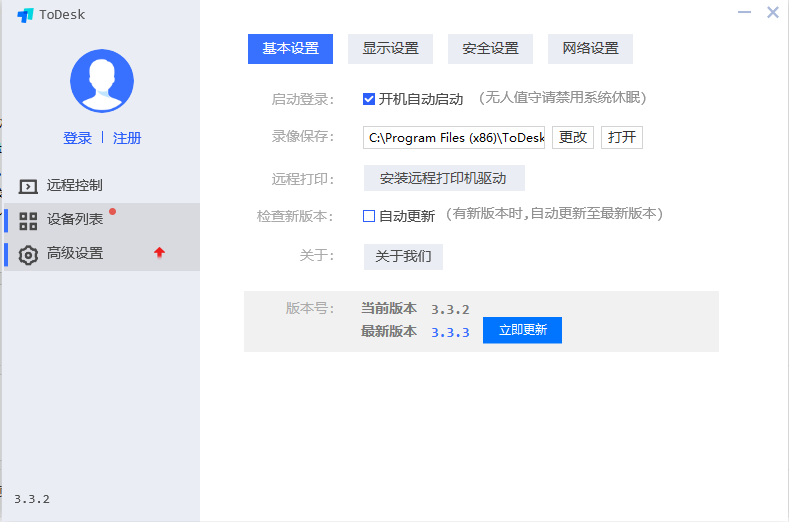
Task: Click the 登录 link
Action: pyautogui.click(x=77, y=138)
